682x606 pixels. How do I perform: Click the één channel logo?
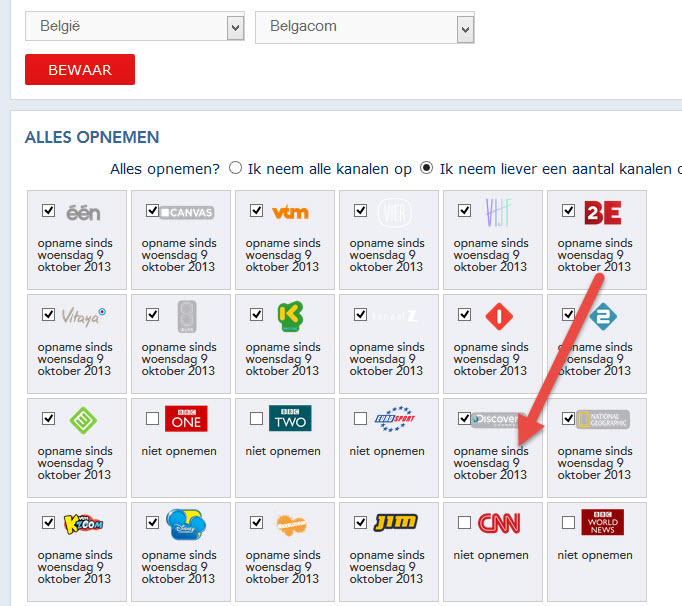click(x=83, y=213)
